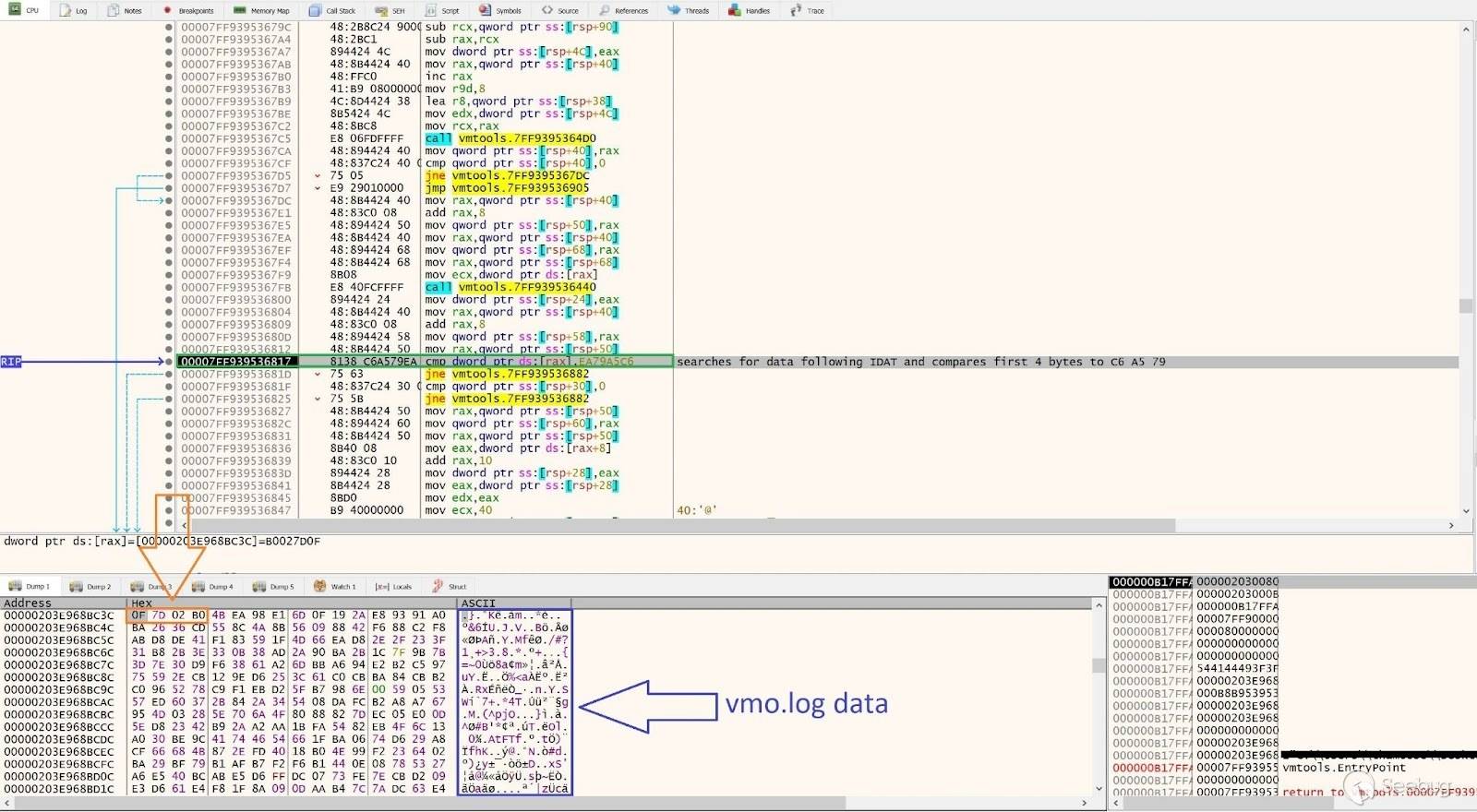
Task: Toggle breakpoint bullet at address 00007FF939536847
Action: (x=169, y=510)
